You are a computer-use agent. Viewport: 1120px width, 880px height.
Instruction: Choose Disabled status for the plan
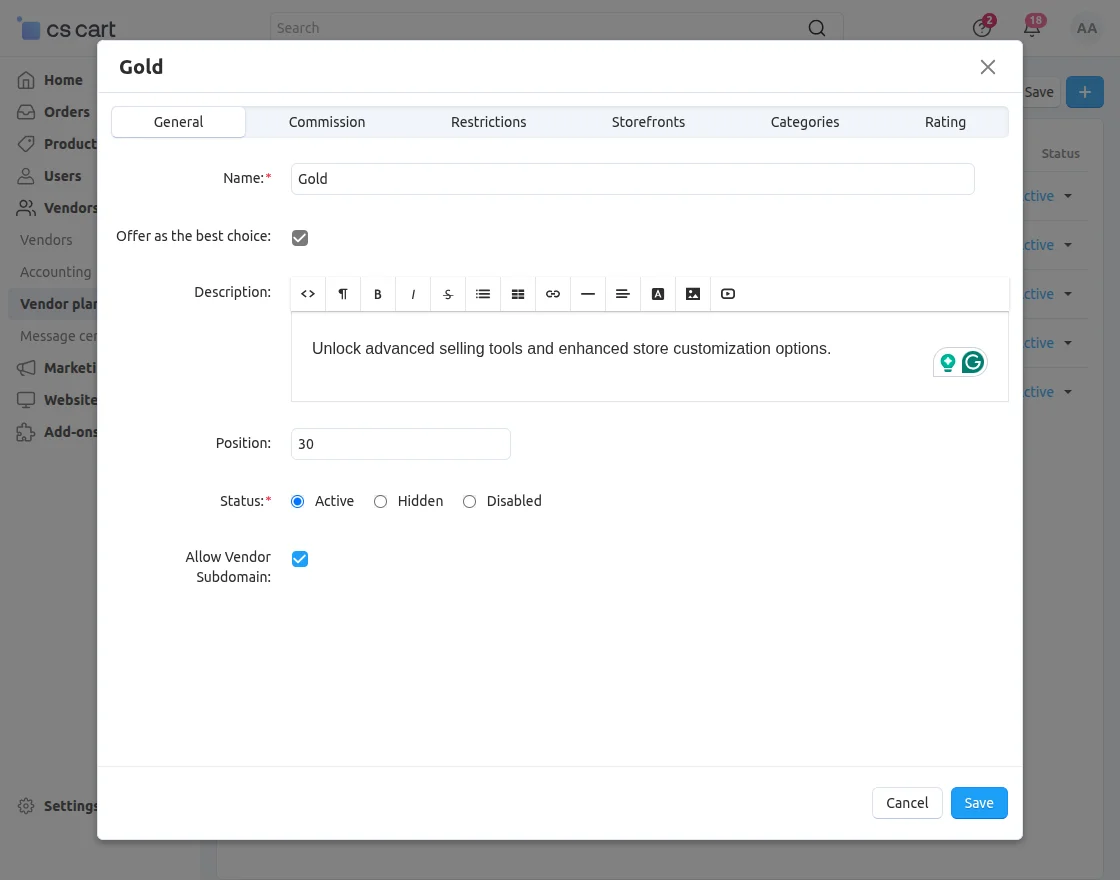[x=469, y=501]
